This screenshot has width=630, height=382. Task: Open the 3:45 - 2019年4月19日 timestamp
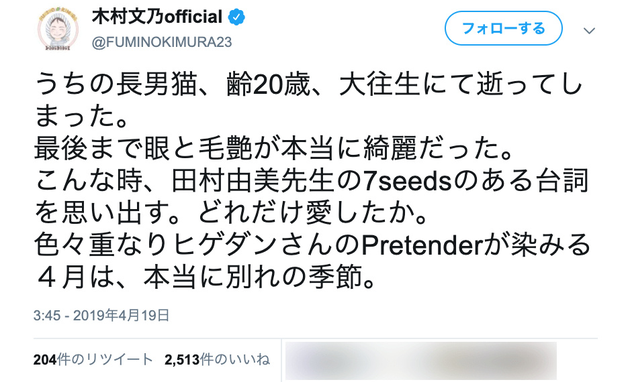tap(101, 315)
